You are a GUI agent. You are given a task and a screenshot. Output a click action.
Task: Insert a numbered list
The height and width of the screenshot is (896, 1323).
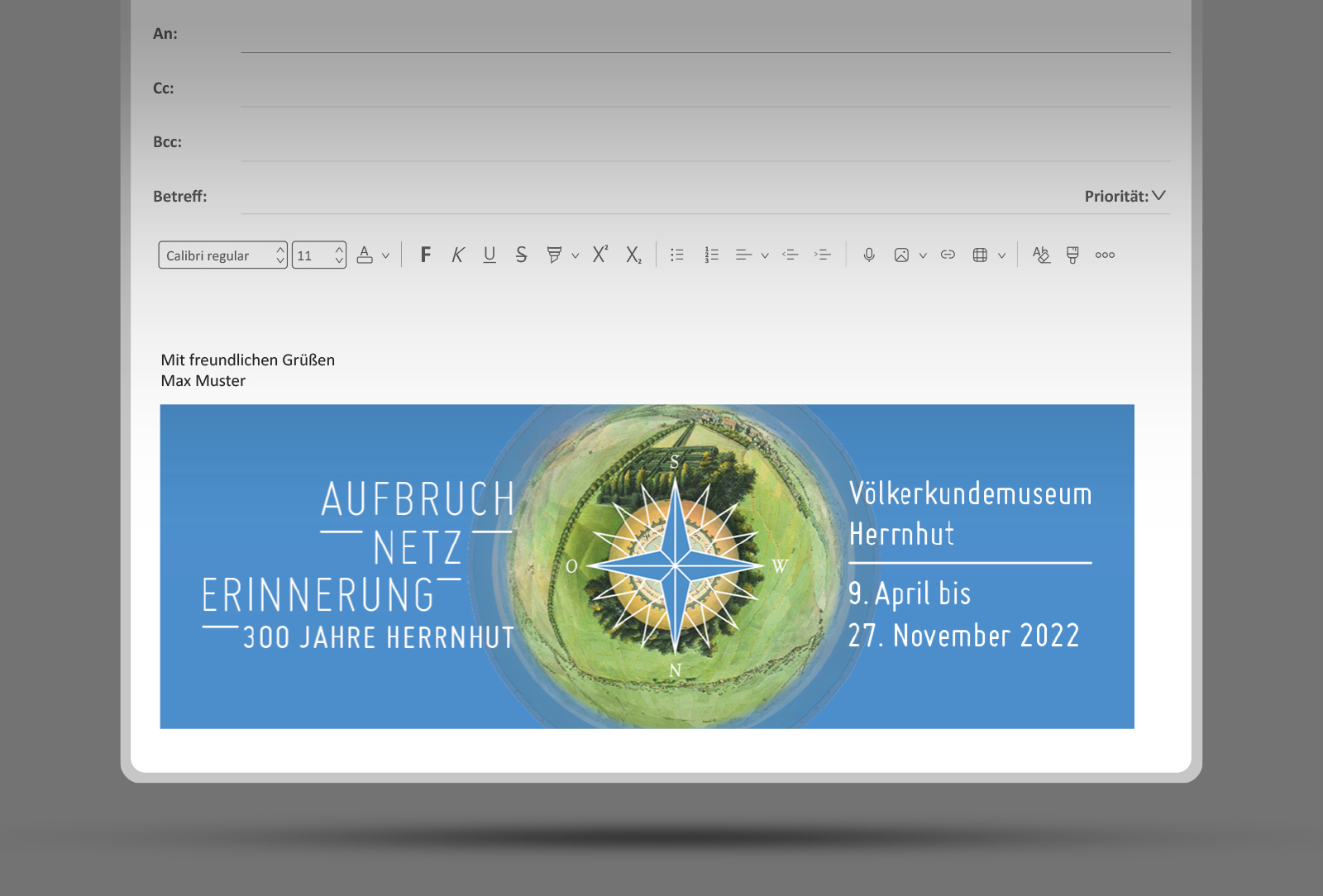click(711, 255)
